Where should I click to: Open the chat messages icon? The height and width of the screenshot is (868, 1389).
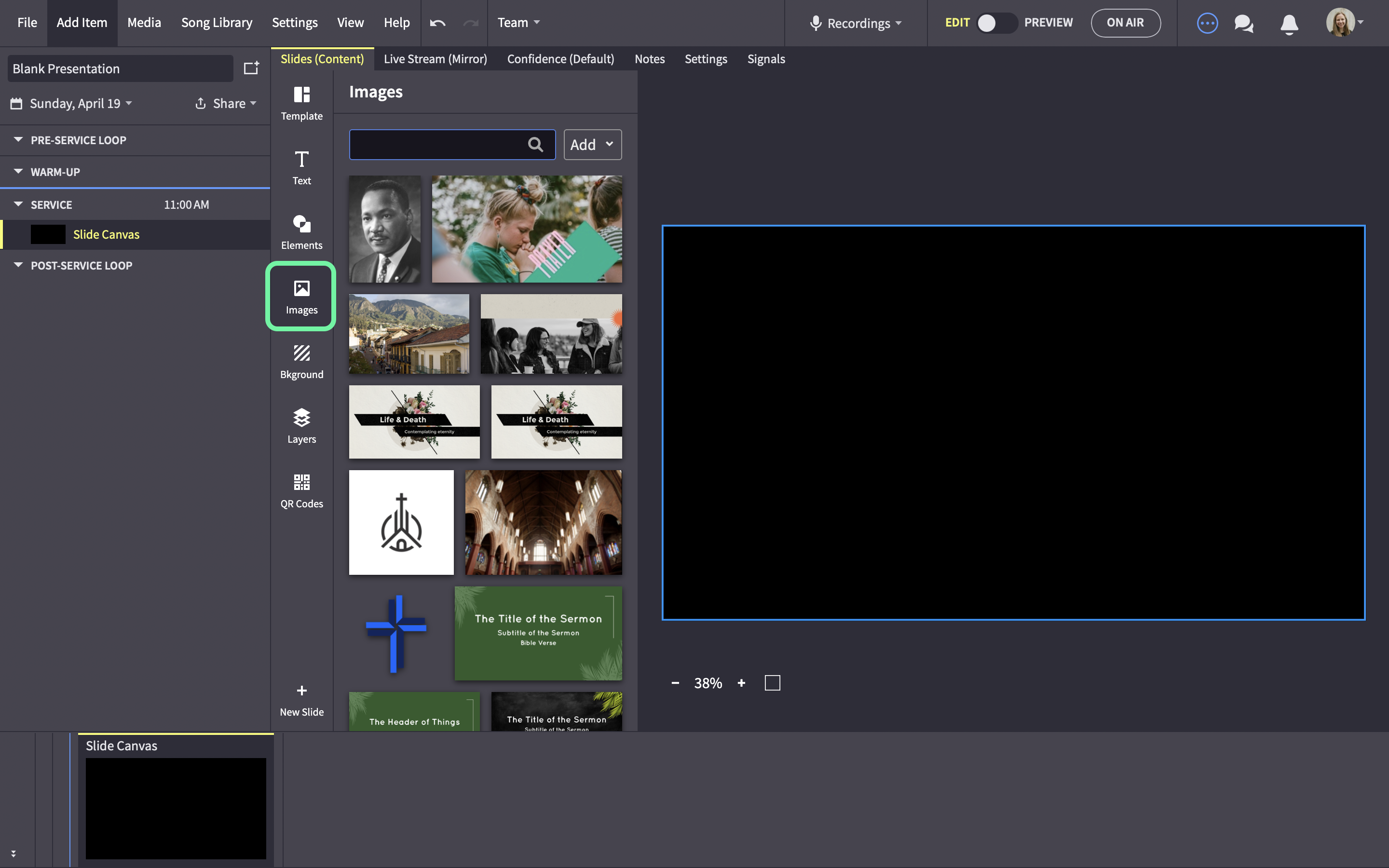pyautogui.click(x=1244, y=24)
